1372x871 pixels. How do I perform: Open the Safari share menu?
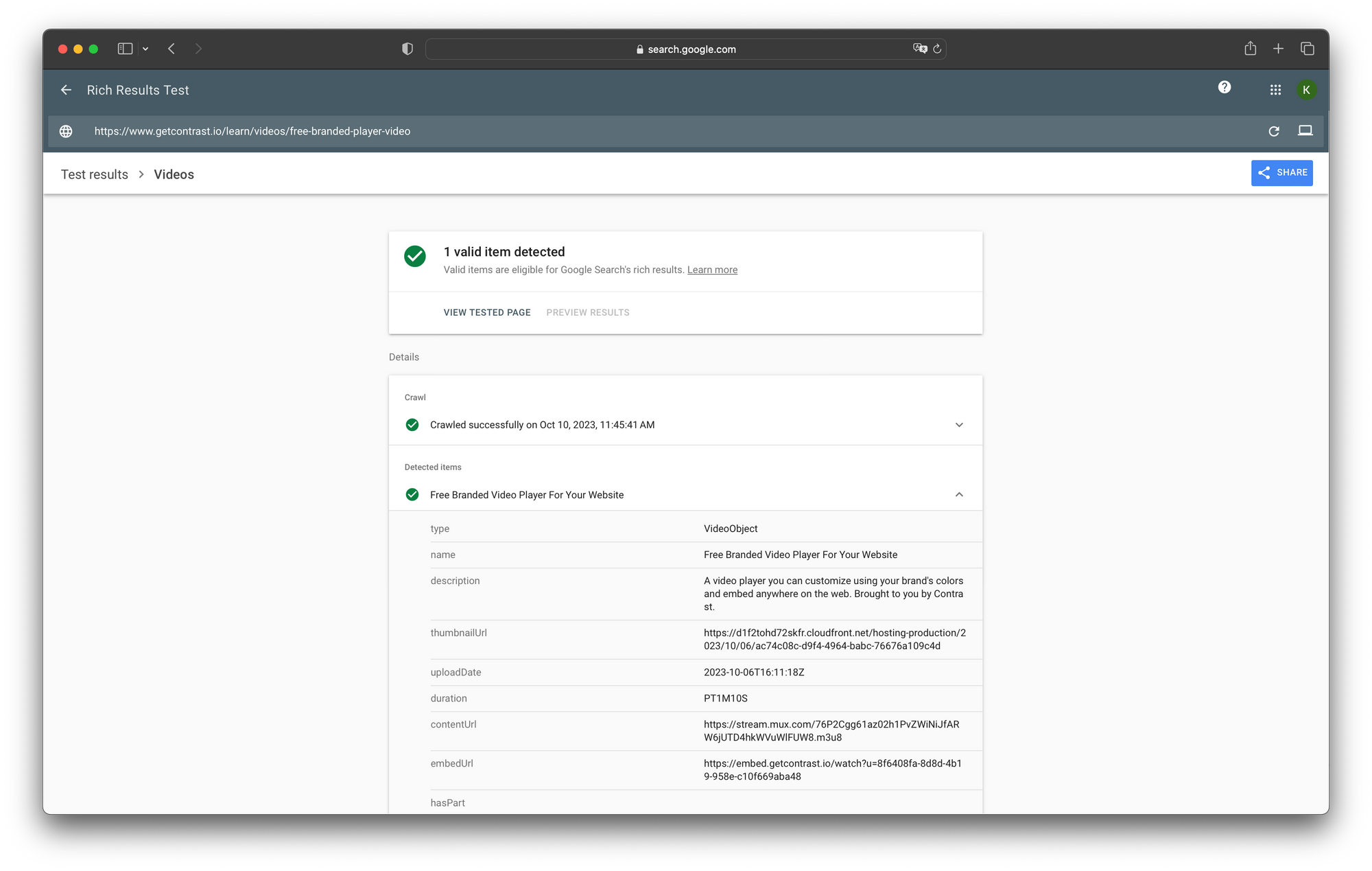[x=1251, y=48]
